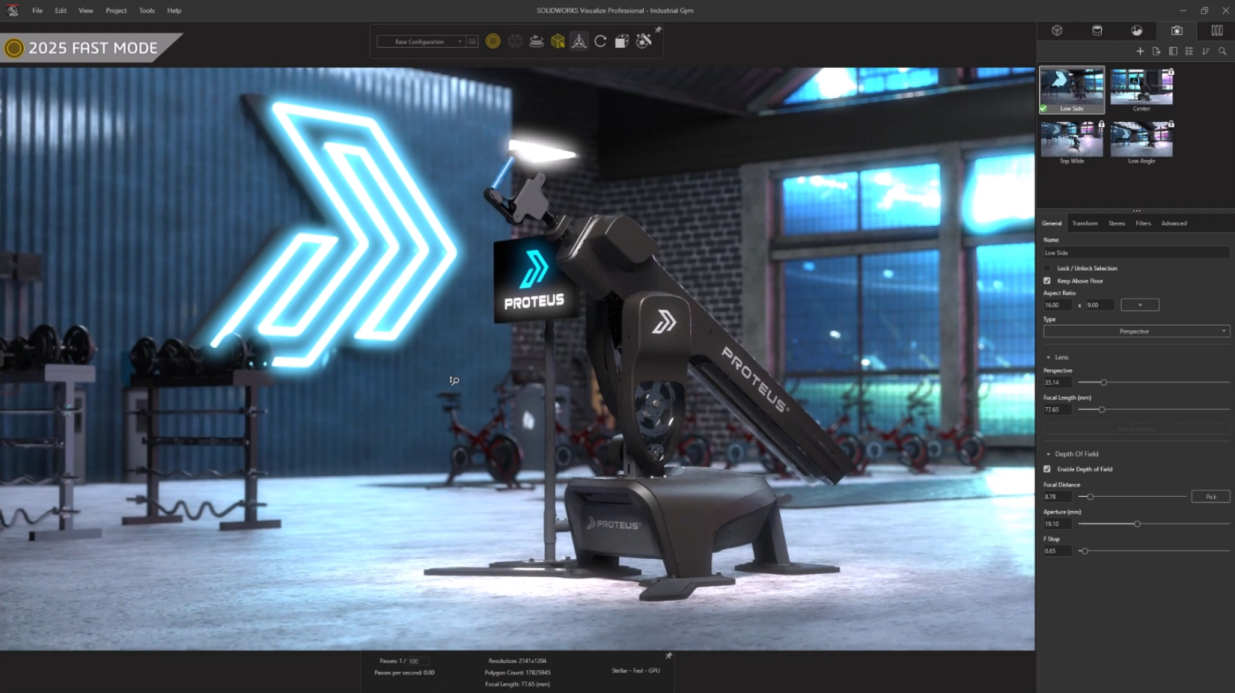This screenshot has height=693, width=1235.
Task: Select the Center camera thumbnail
Action: 1141,86
